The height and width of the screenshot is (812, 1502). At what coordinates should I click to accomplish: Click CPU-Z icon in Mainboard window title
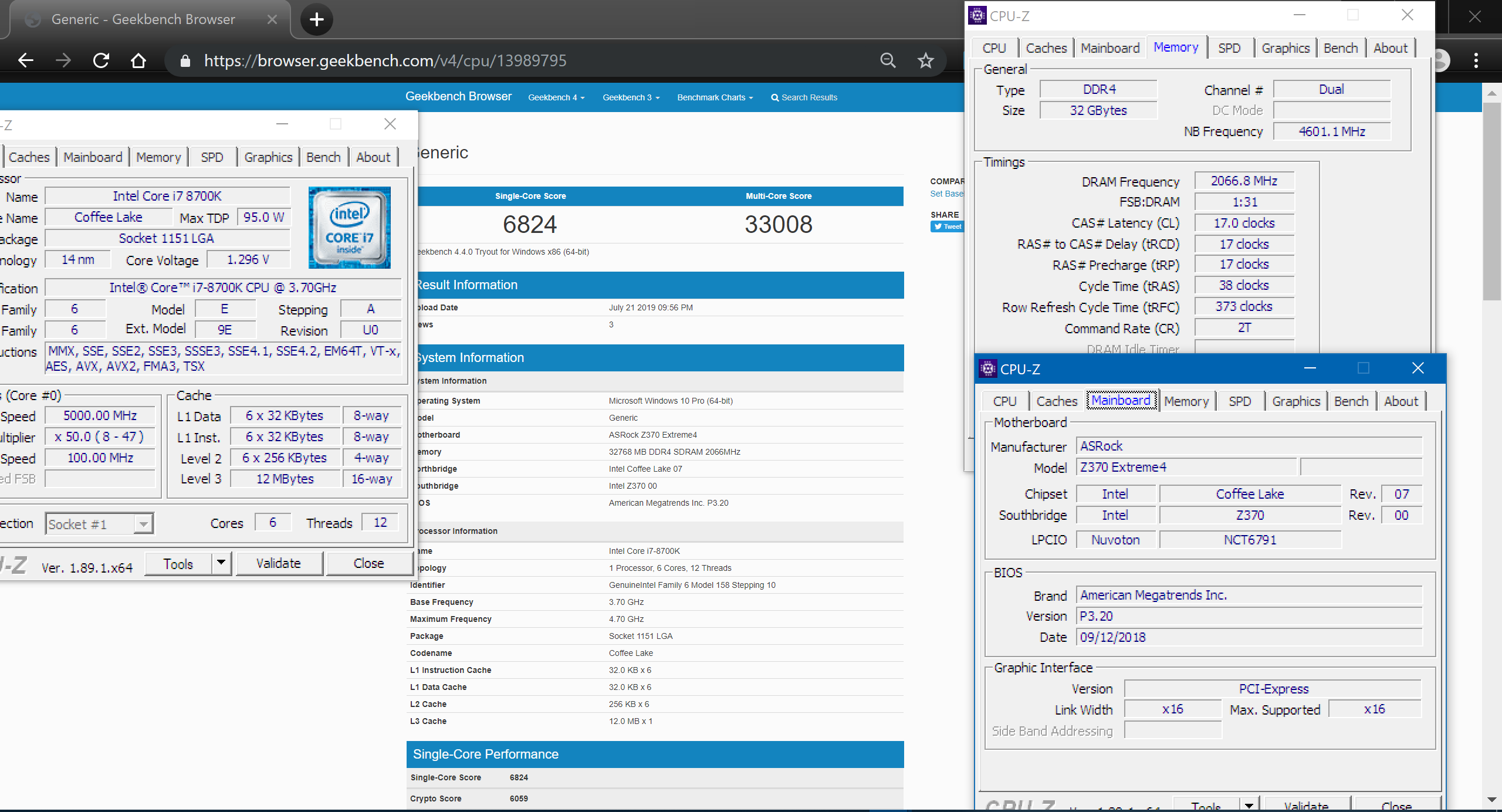coord(987,368)
